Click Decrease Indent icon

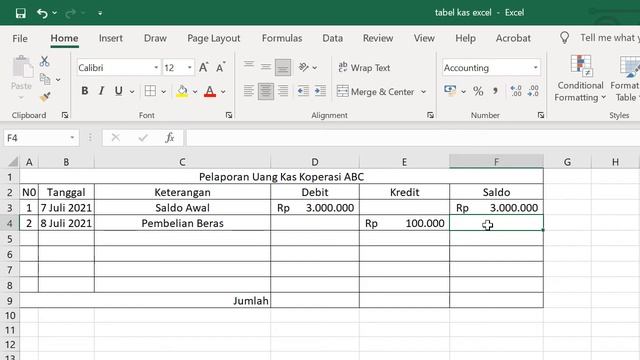(303, 91)
